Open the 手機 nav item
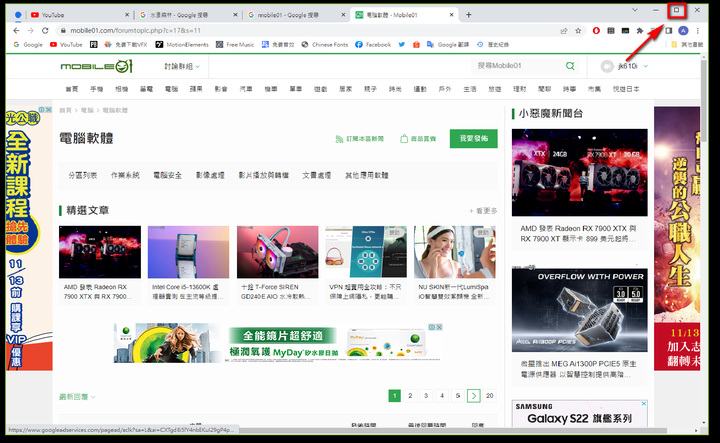 pos(96,89)
